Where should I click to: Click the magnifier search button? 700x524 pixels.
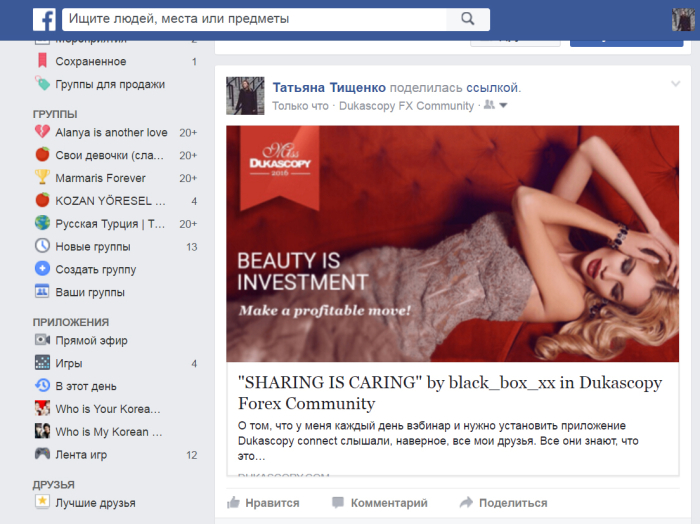(x=467, y=19)
